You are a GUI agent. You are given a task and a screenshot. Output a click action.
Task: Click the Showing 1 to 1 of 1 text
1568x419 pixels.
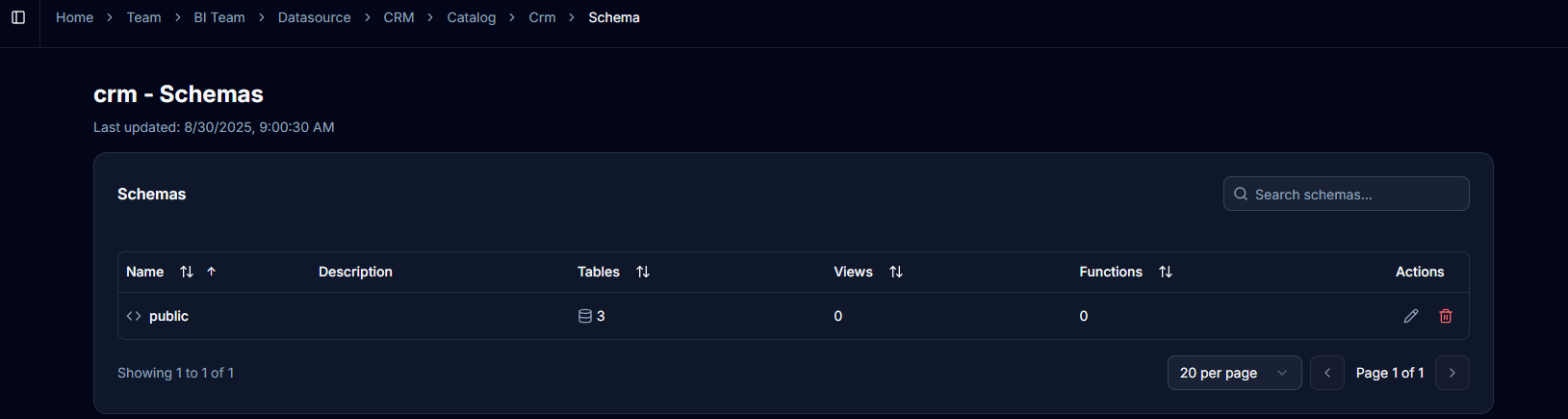click(x=175, y=373)
